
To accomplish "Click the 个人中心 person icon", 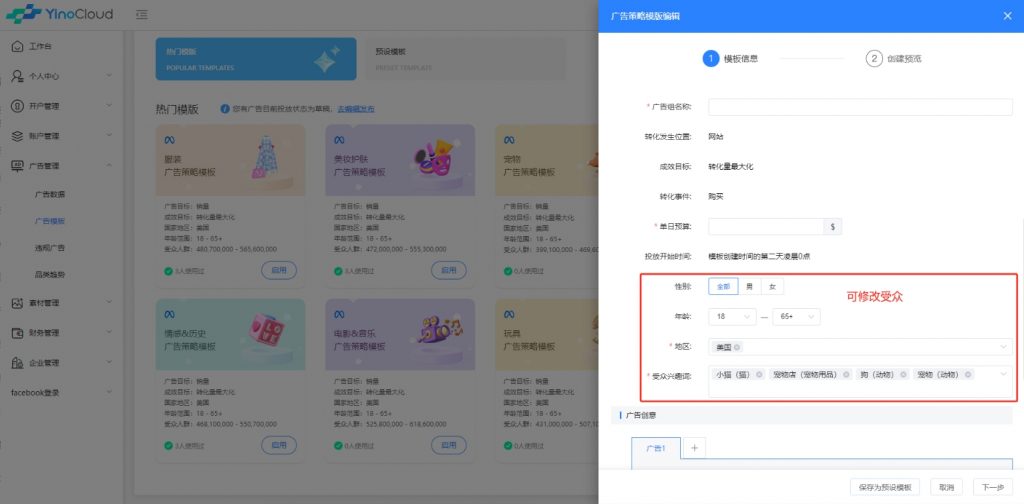I will pyautogui.click(x=18, y=76).
